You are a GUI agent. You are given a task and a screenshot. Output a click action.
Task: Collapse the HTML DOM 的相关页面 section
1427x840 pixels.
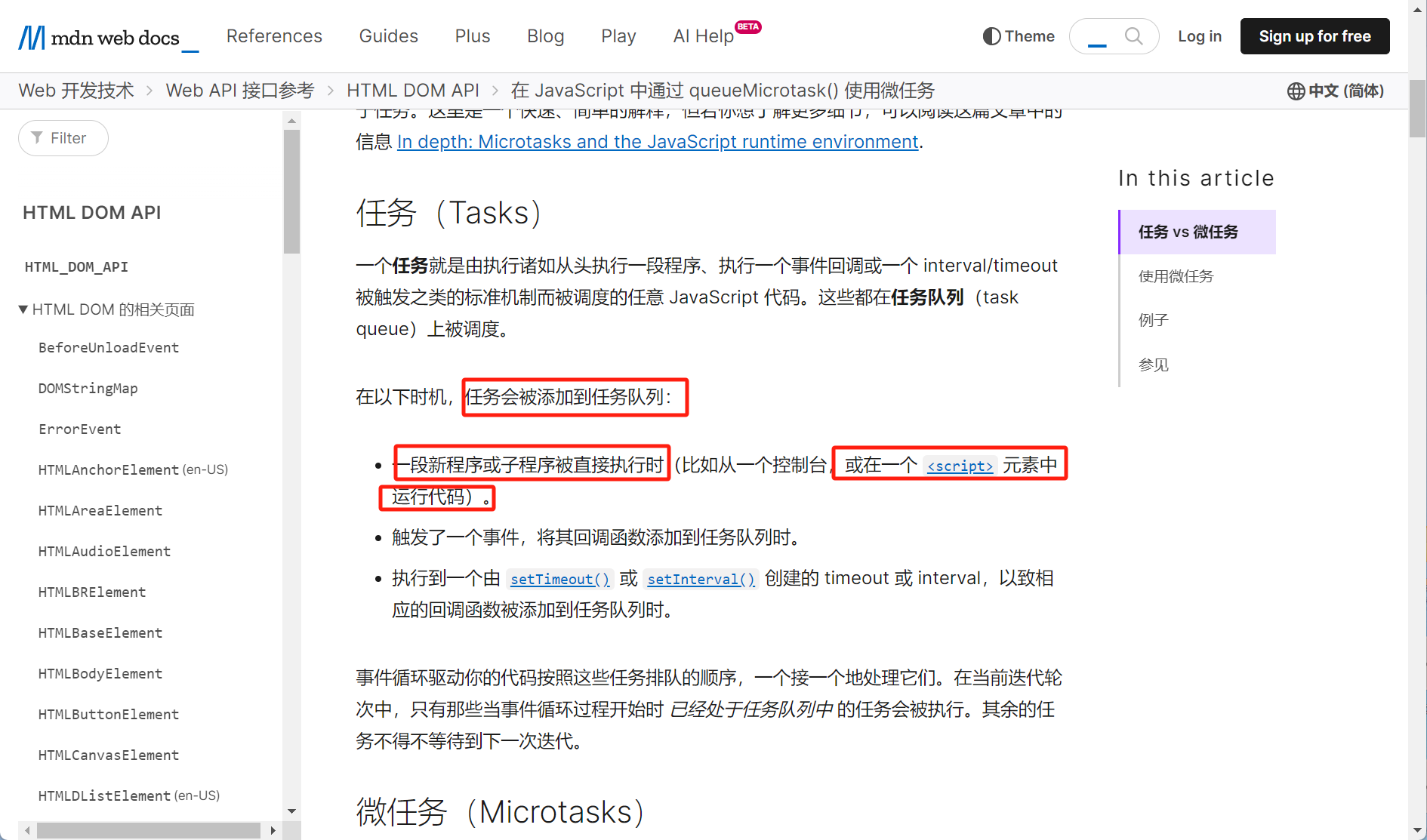(23, 309)
